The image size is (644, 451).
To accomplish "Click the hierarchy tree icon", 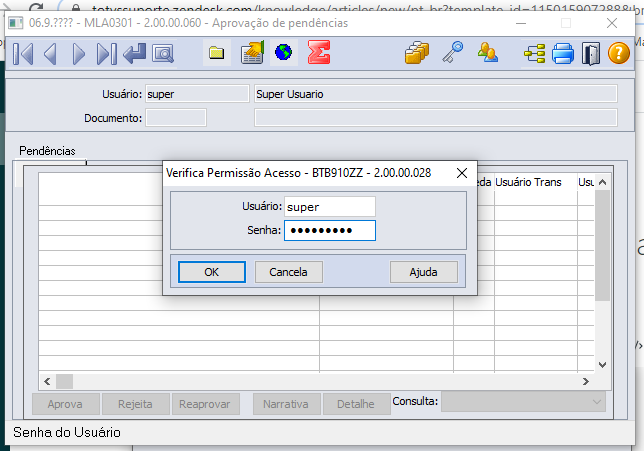I will 534,53.
